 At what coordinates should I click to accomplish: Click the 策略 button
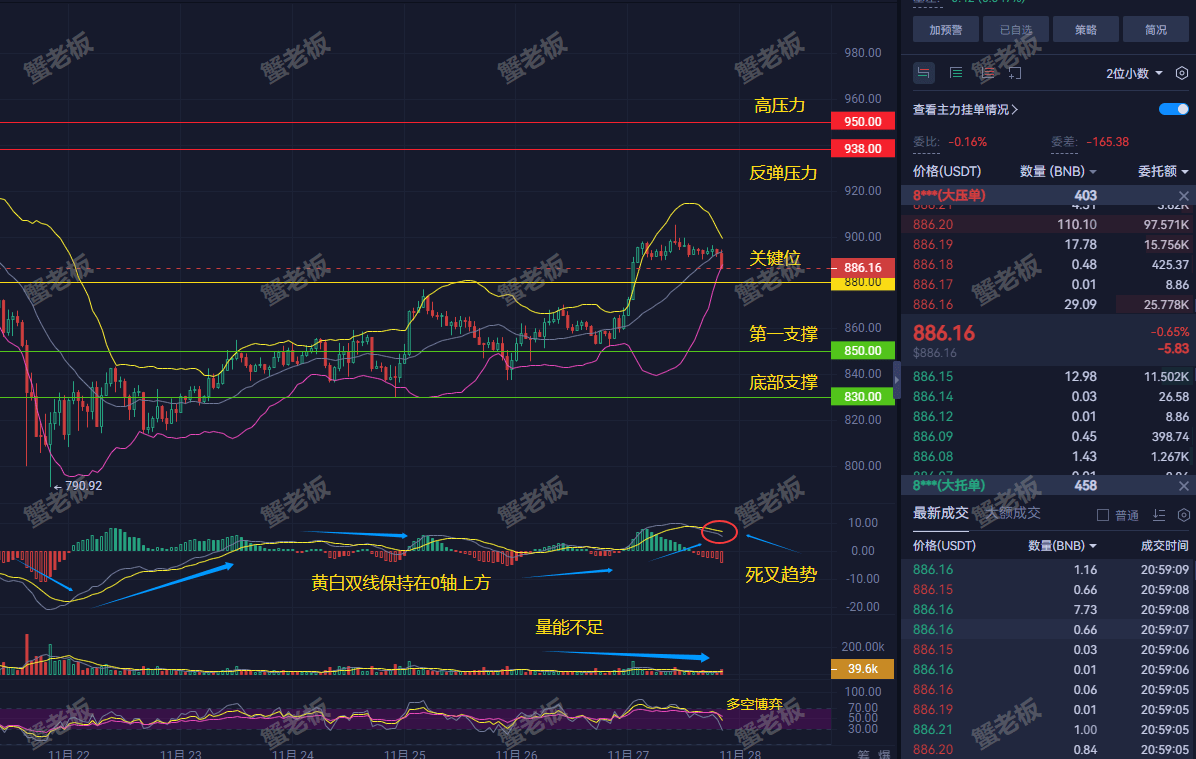[1085, 30]
